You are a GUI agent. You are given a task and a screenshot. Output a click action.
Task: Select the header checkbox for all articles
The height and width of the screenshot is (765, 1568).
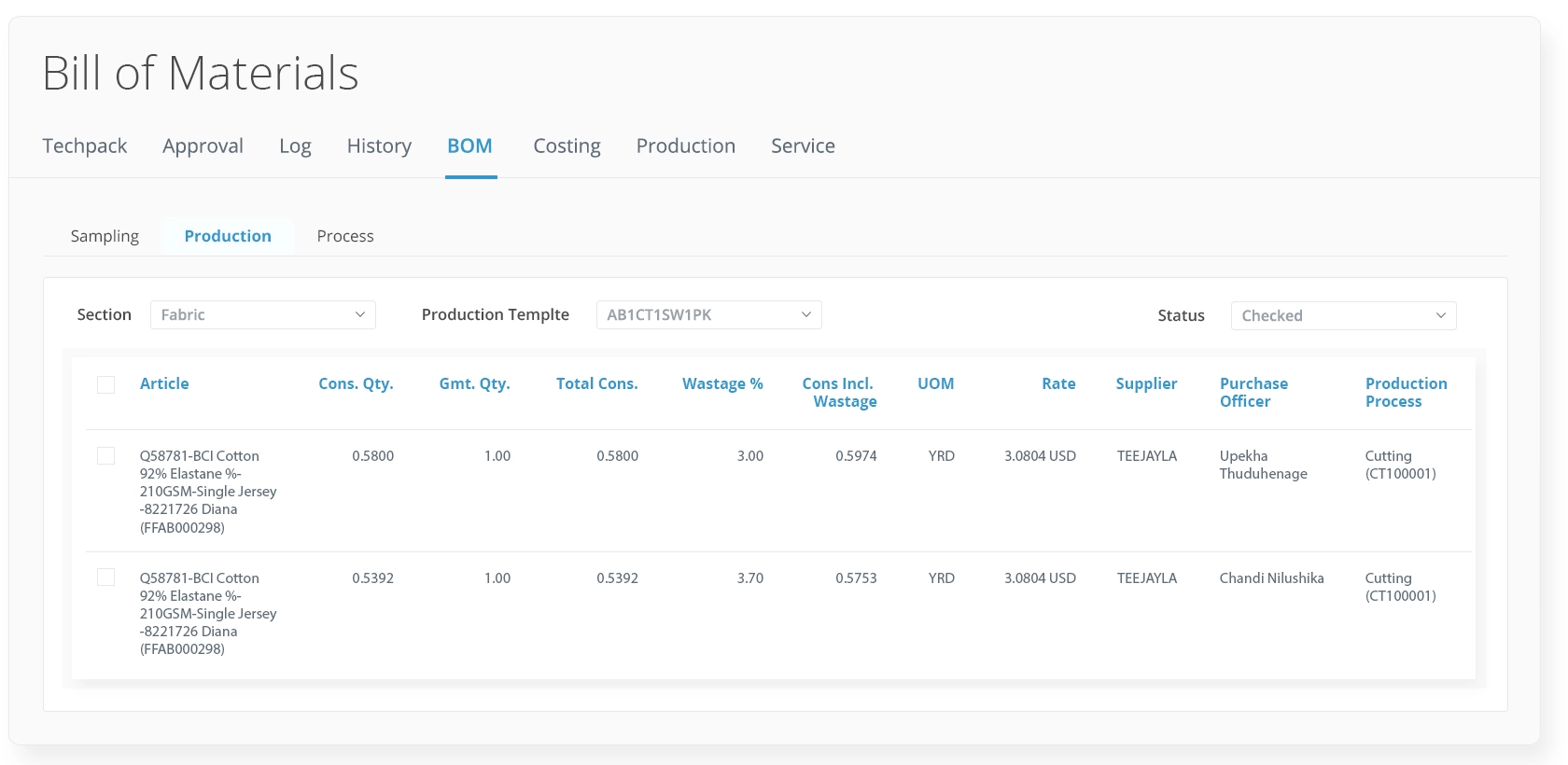point(106,384)
